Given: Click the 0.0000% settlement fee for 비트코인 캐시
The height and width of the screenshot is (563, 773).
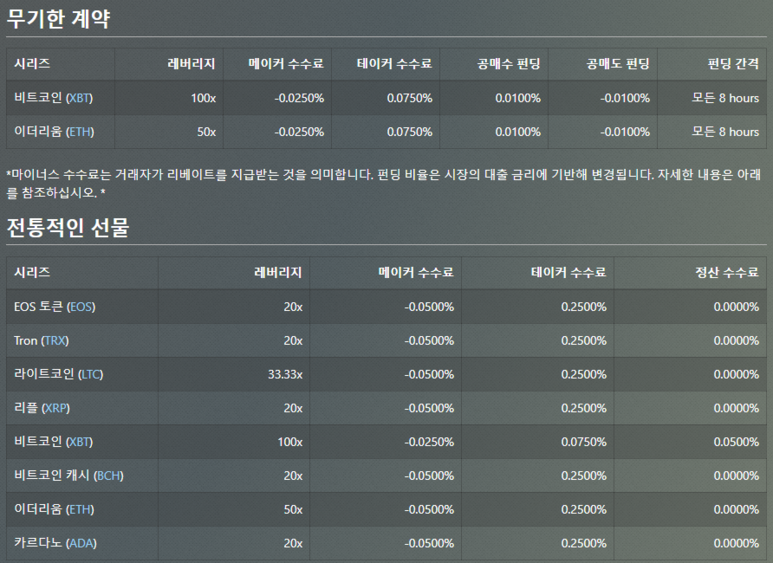Looking at the screenshot, I should [736, 476].
